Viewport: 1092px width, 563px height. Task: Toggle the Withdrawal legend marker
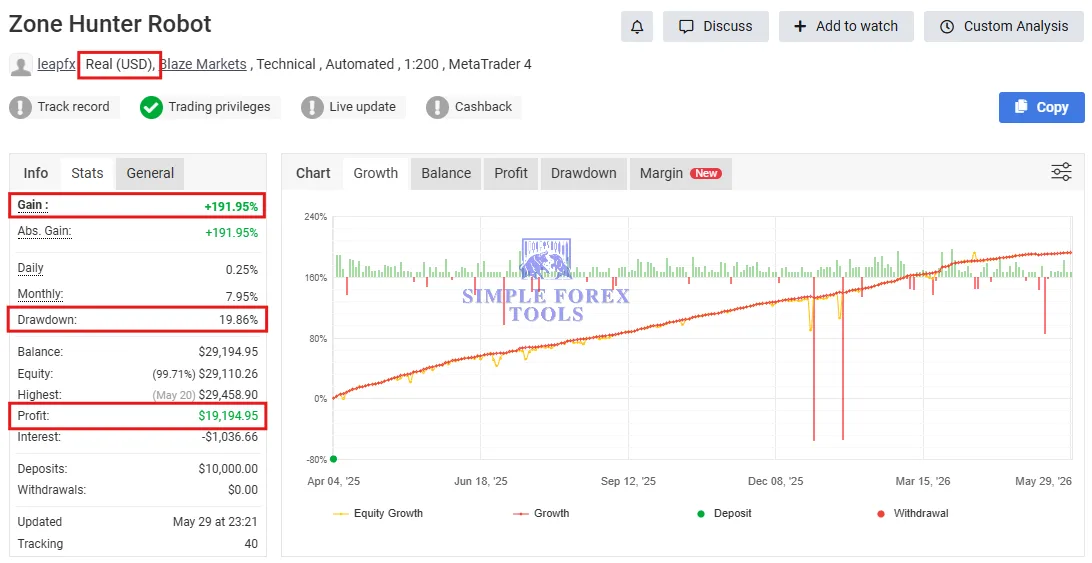(x=912, y=514)
